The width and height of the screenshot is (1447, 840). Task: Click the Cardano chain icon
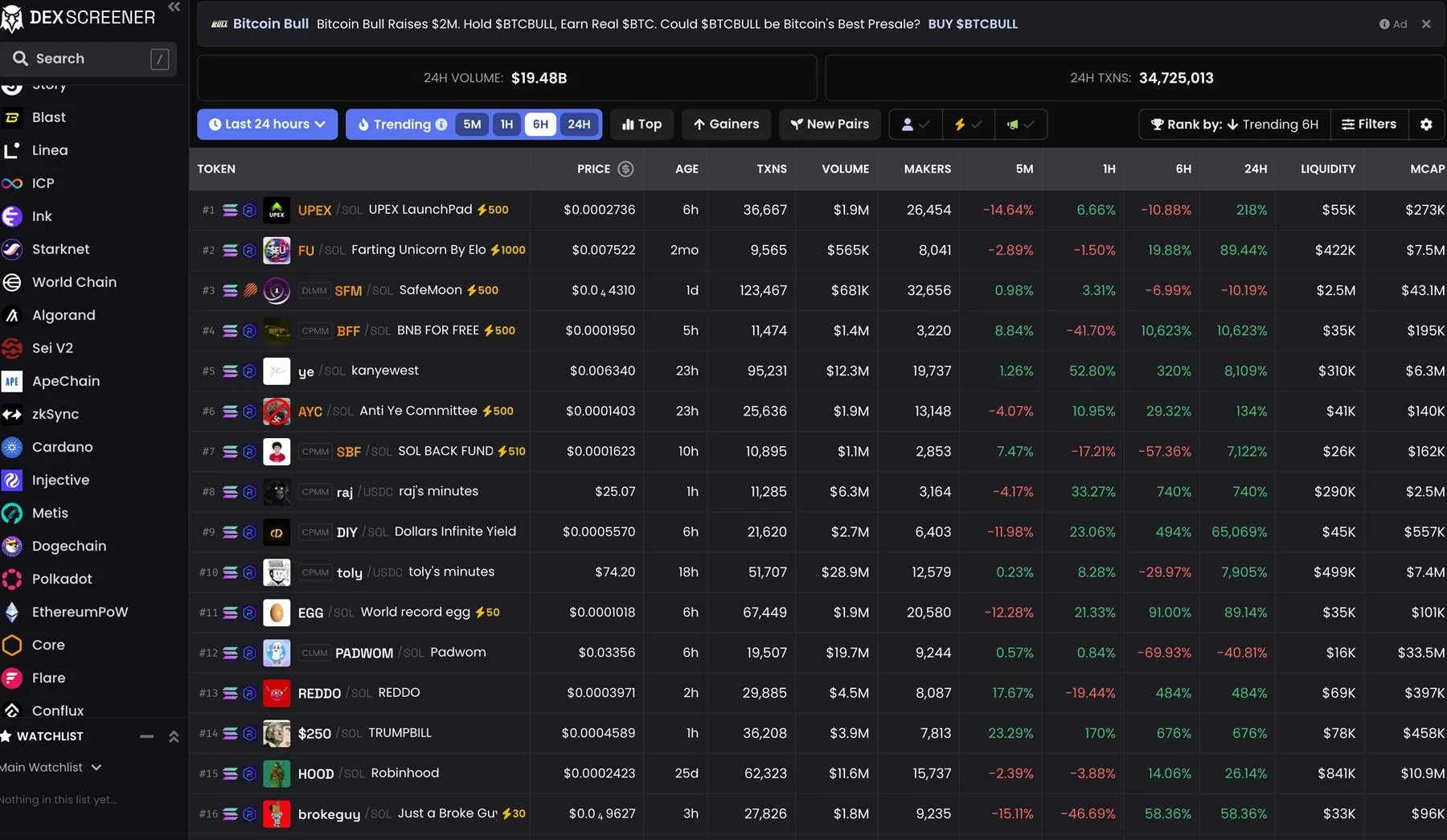12,447
